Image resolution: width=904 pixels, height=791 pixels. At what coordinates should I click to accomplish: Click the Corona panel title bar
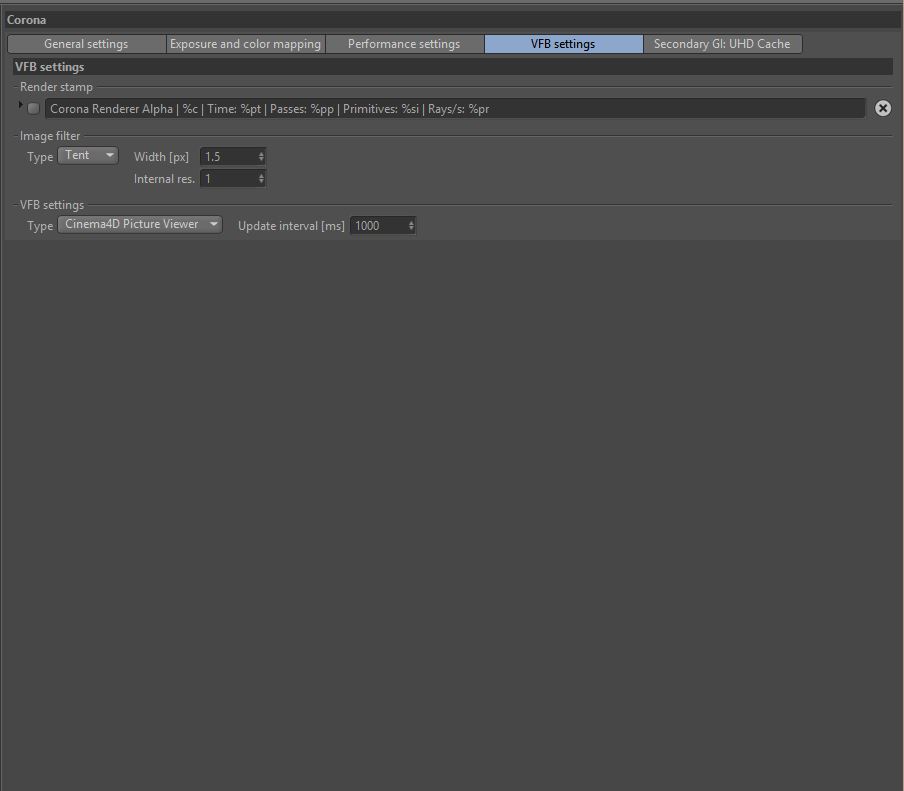(452, 20)
